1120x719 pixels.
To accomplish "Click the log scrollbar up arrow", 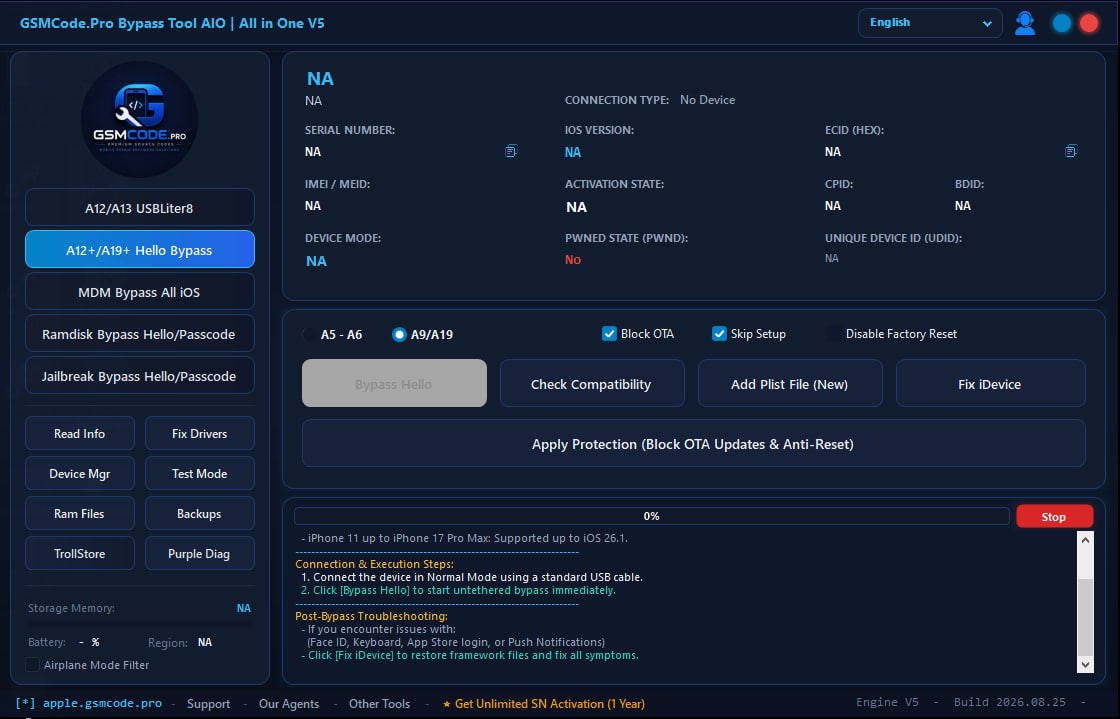I will click(x=1085, y=540).
